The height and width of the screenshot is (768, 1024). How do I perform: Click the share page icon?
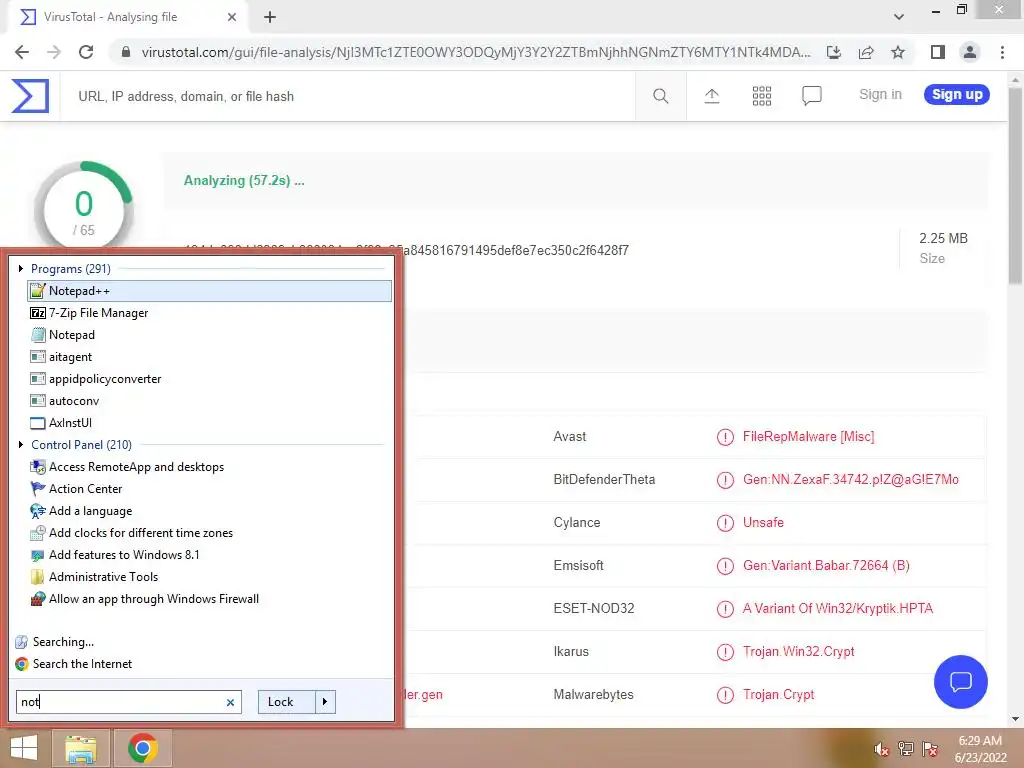pos(866,52)
